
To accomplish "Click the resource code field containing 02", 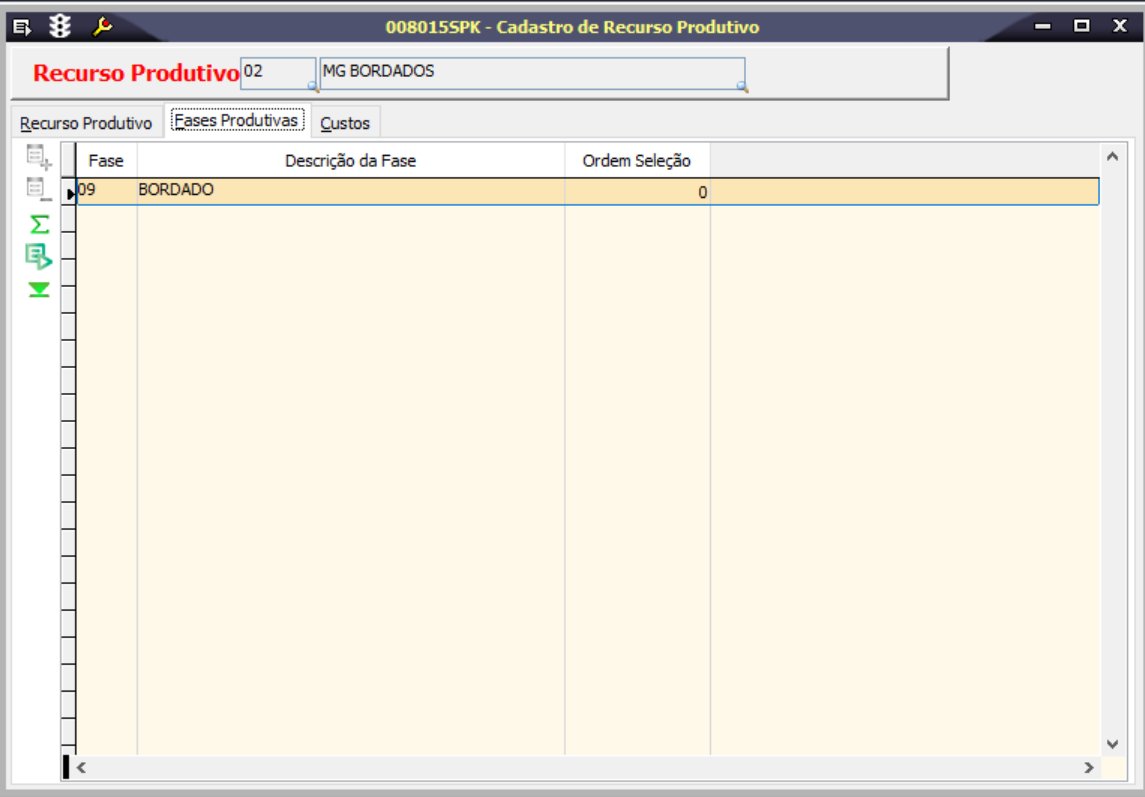I will [277, 73].
